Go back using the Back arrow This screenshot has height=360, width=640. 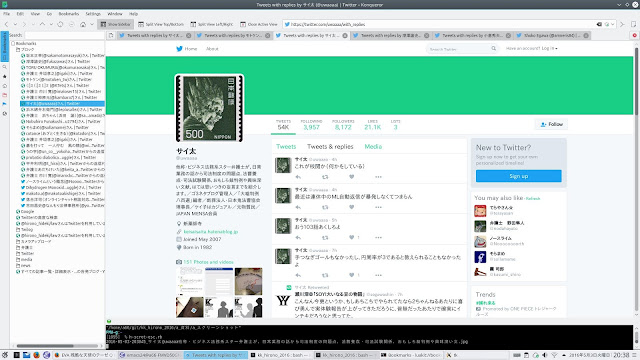(6, 24)
